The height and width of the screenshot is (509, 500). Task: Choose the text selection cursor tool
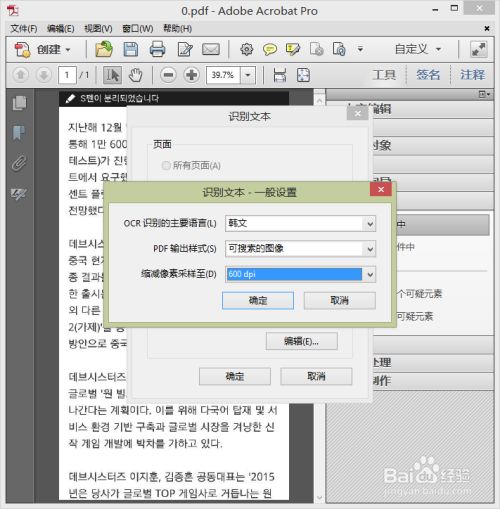[x=112, y=75]
